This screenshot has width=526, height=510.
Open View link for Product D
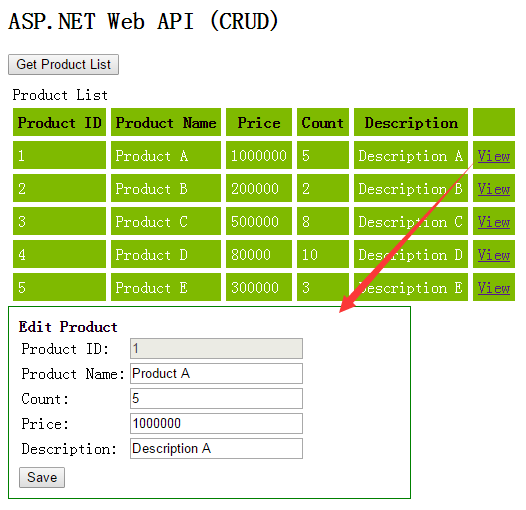coord(494,255)
